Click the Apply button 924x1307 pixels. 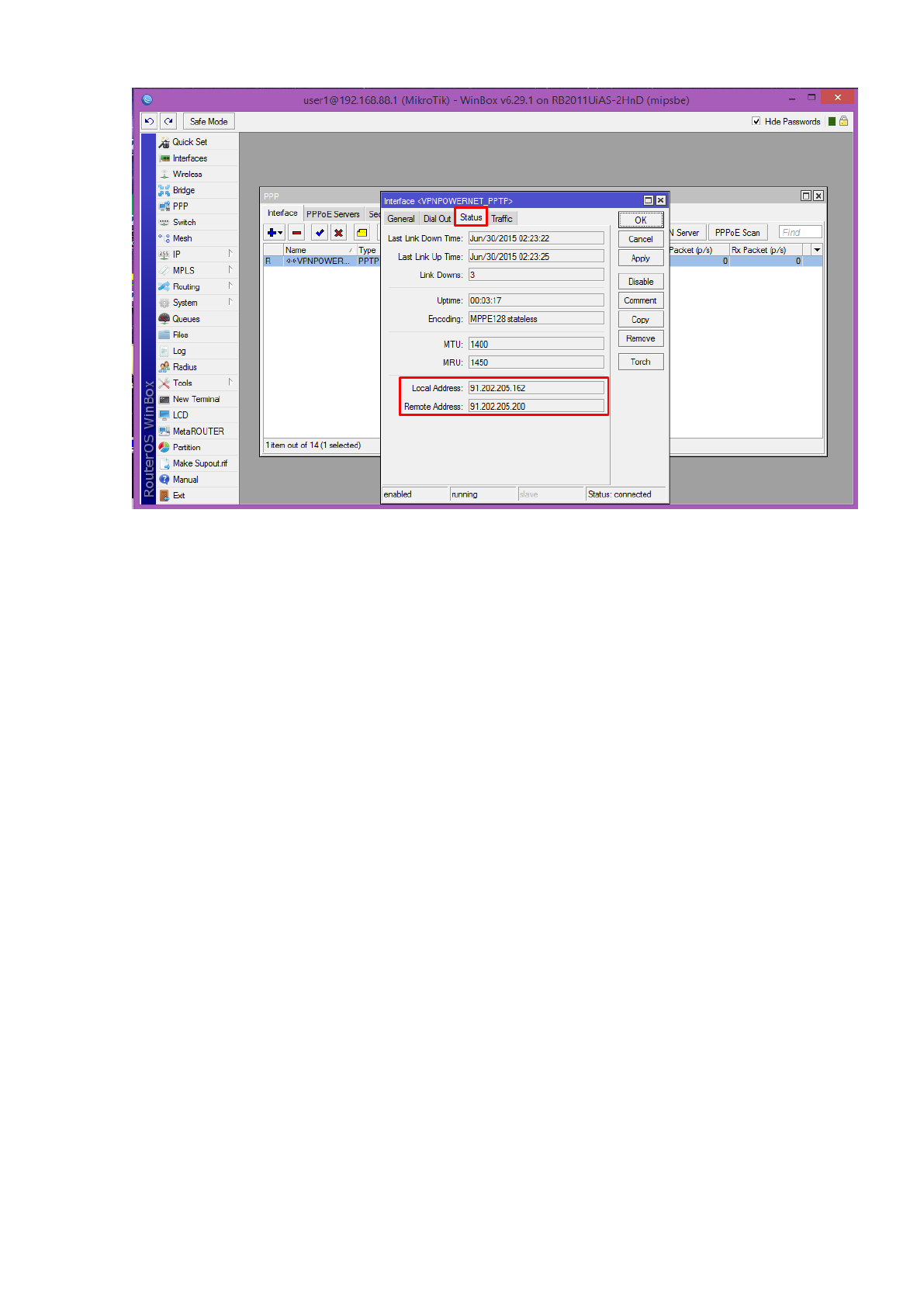coord(641,258)
